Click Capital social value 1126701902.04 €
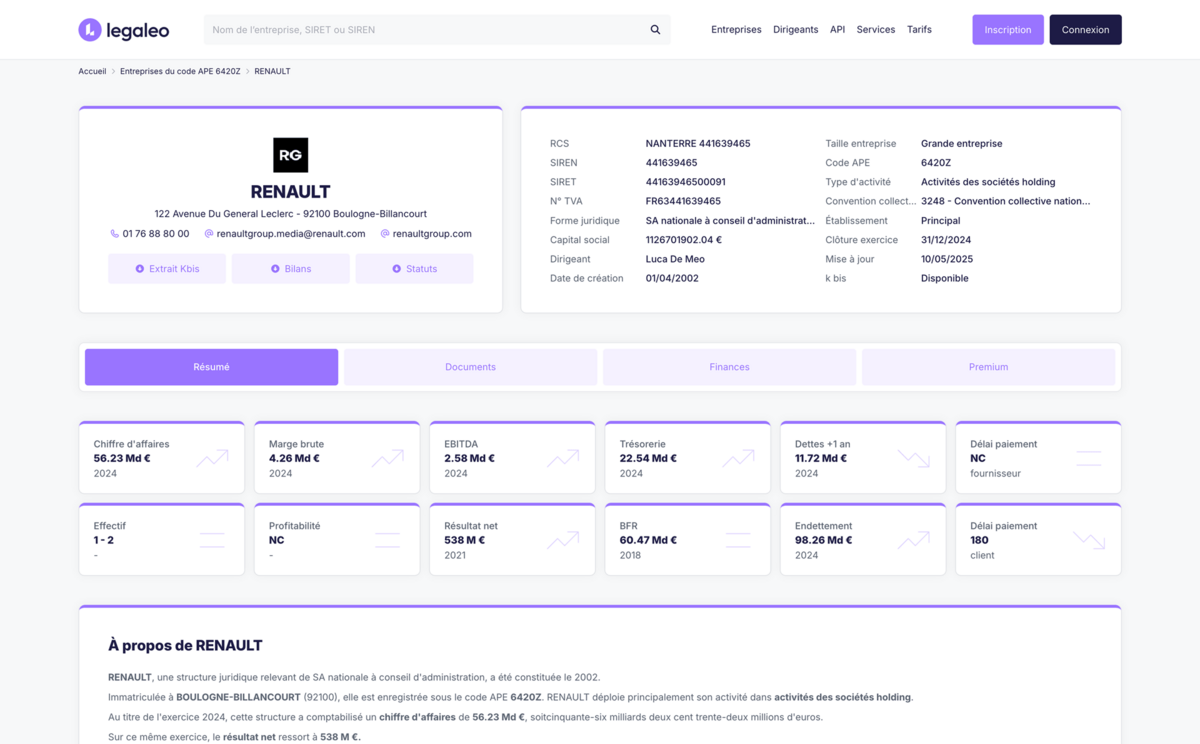 [684, 240]
